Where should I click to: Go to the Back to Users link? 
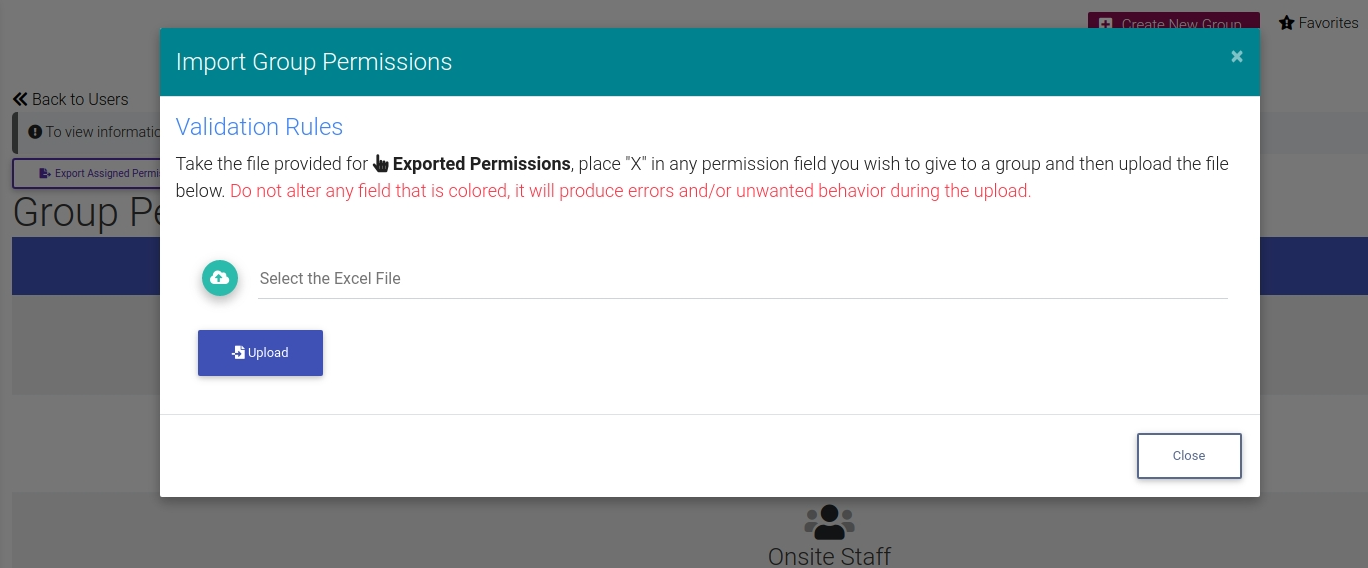pyautogui.click(x=80, y=99)
